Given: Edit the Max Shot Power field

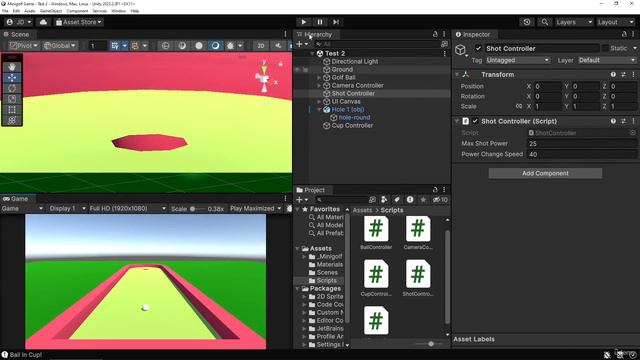Looking at the screenshot, I should click(582, 144).
